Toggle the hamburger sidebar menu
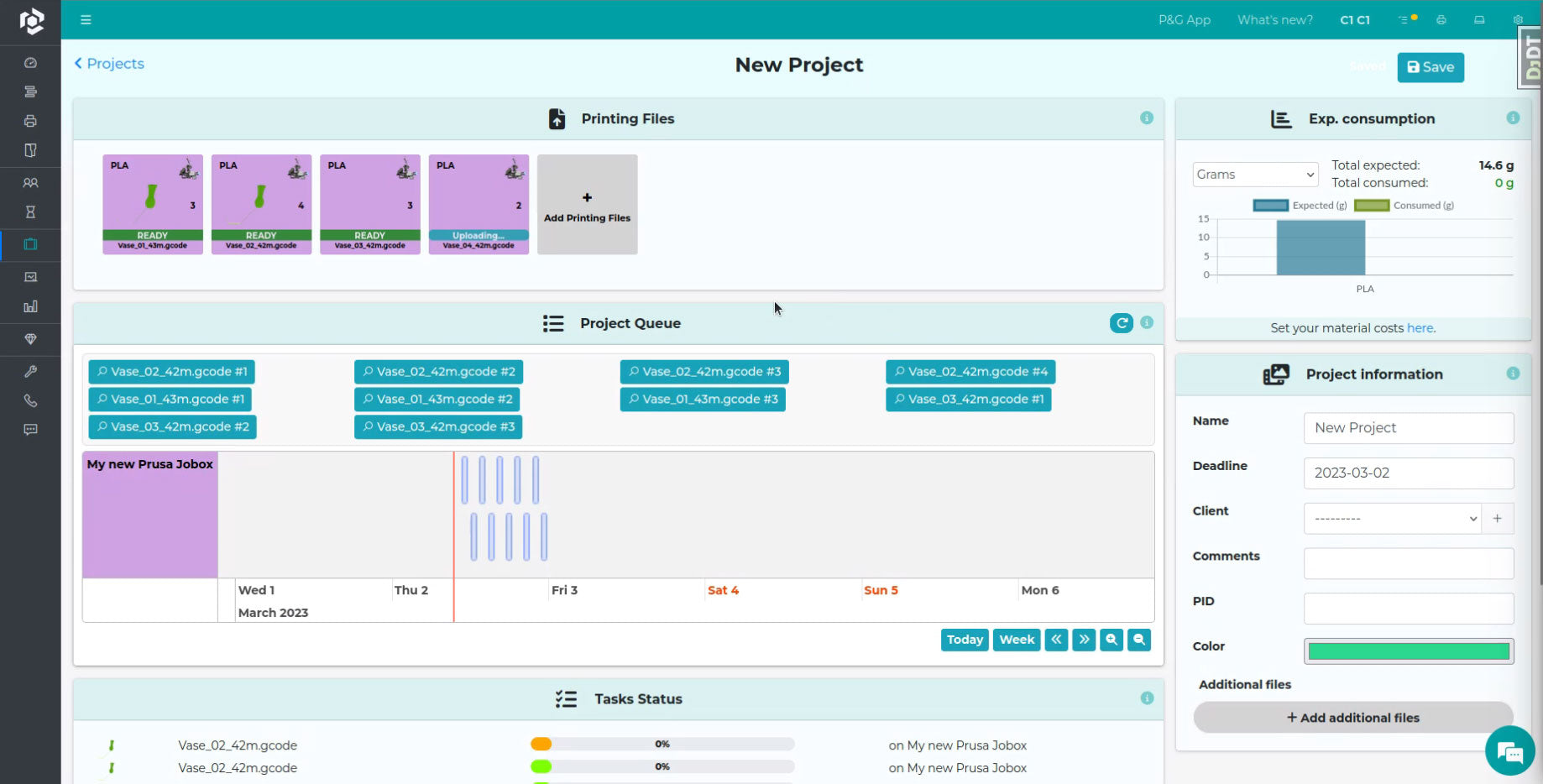This screenshot has height=784, width=1543. click(x=86, y=20)
